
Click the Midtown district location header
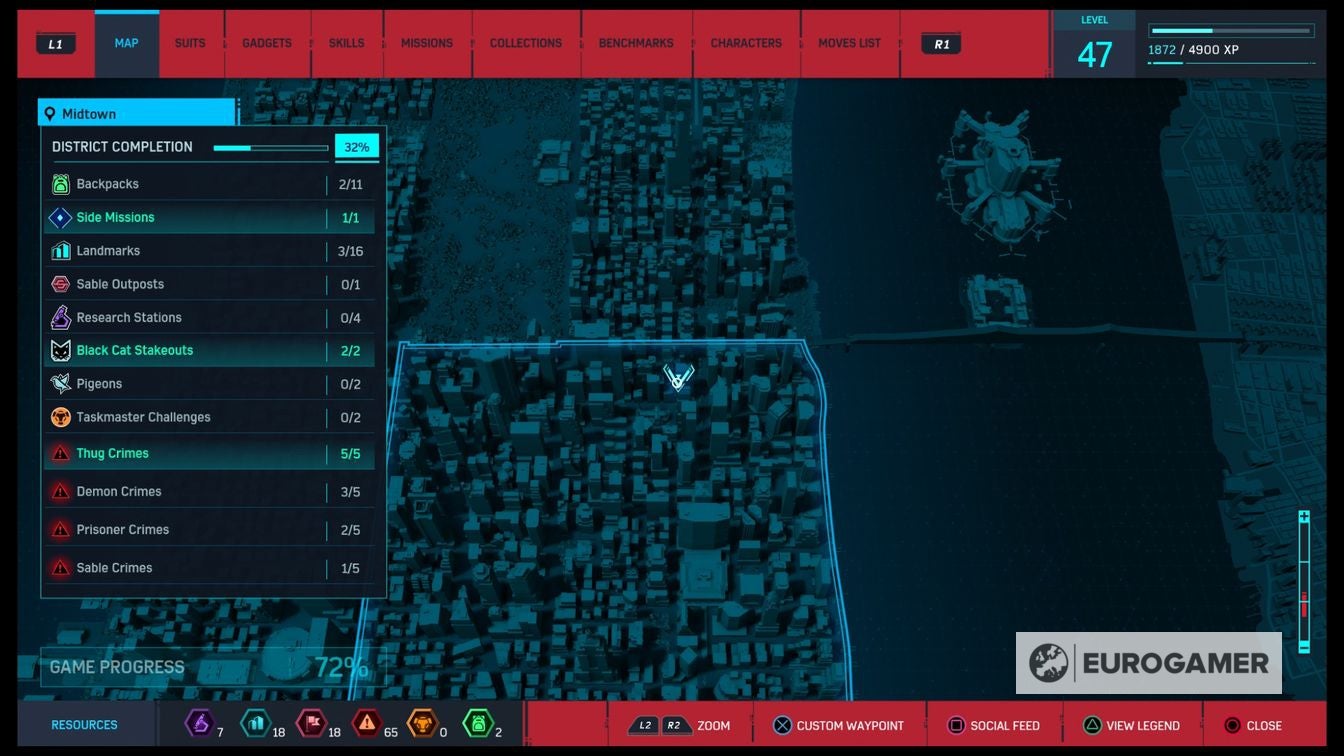[137, 114]
